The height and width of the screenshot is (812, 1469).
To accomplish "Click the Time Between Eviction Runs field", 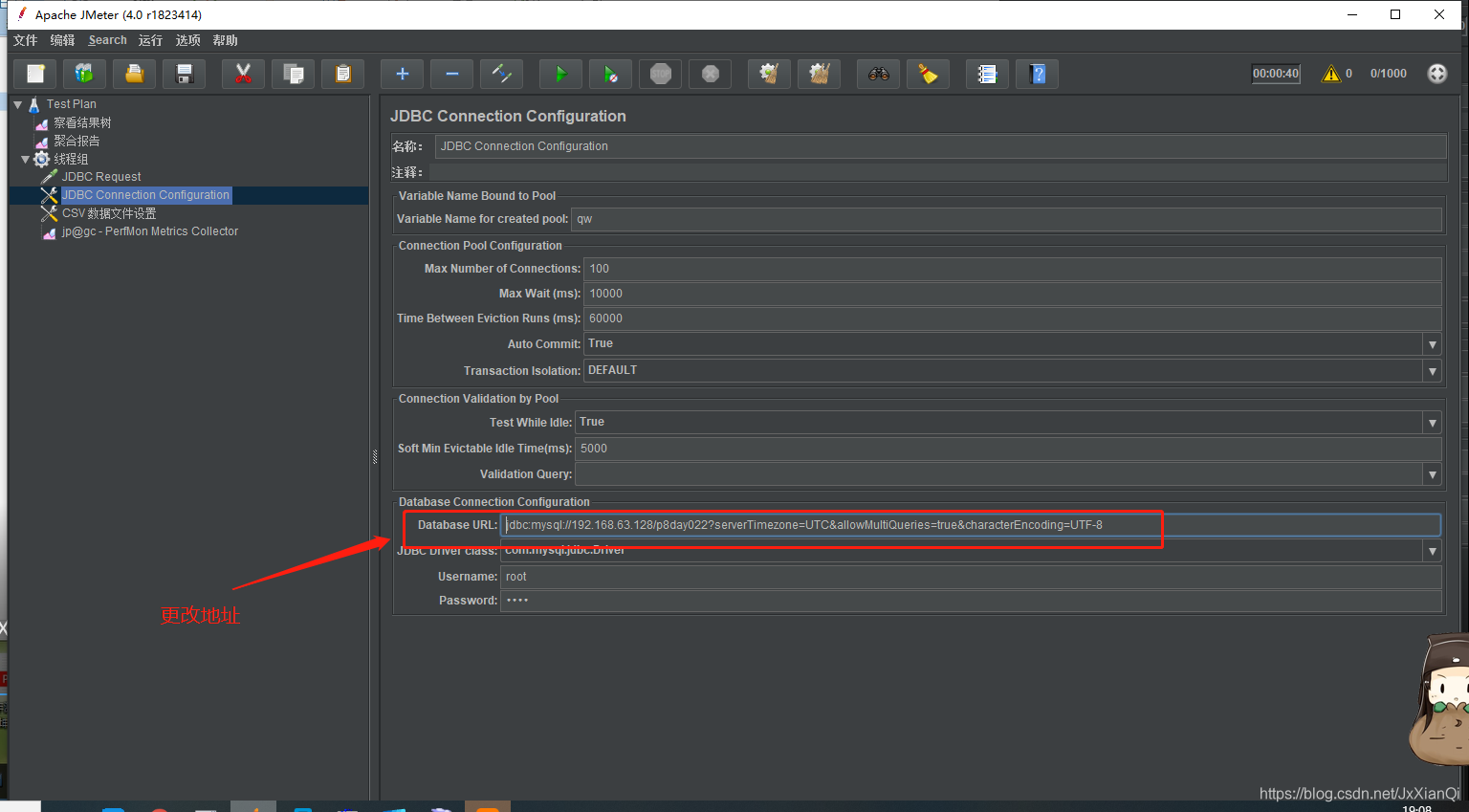I will coord(1013,318).
